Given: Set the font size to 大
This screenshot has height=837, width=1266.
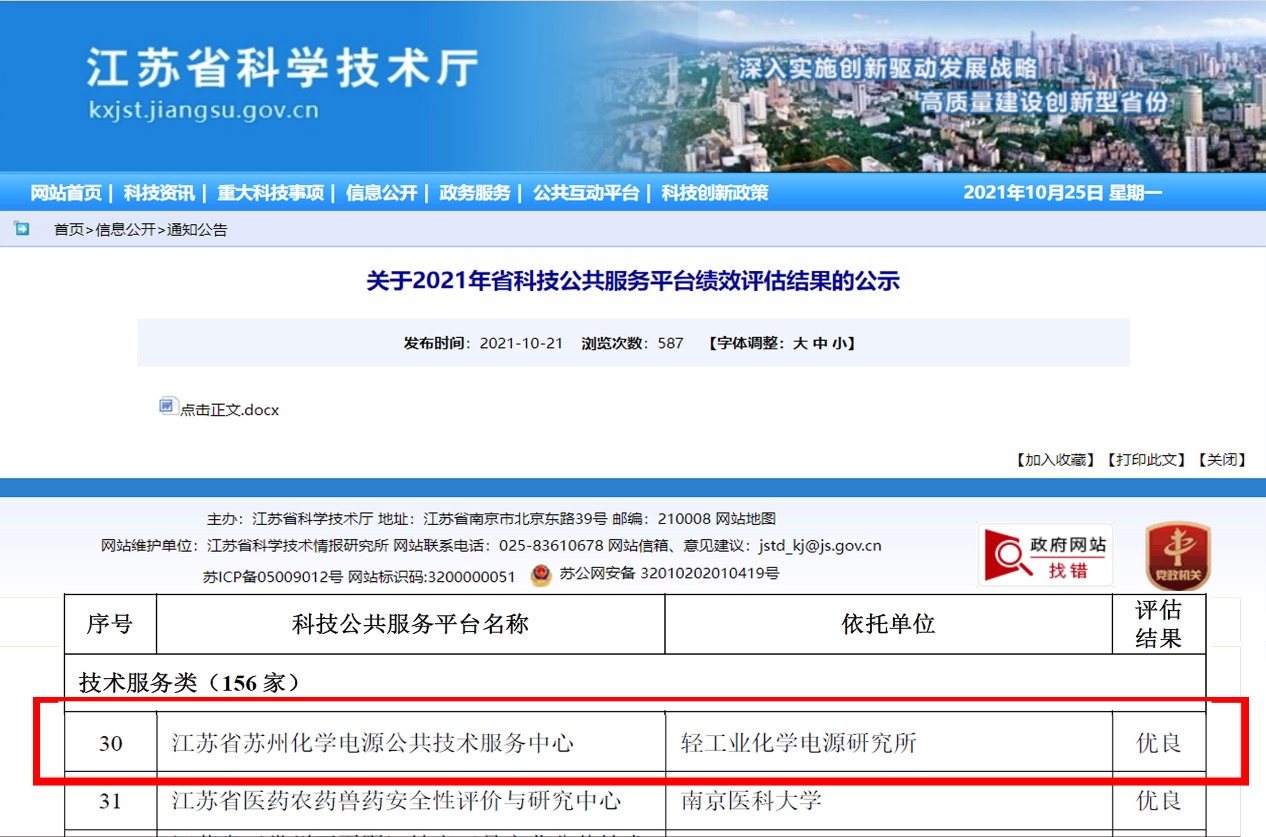Looking at the screenshot, I should [x=799, y=343].
